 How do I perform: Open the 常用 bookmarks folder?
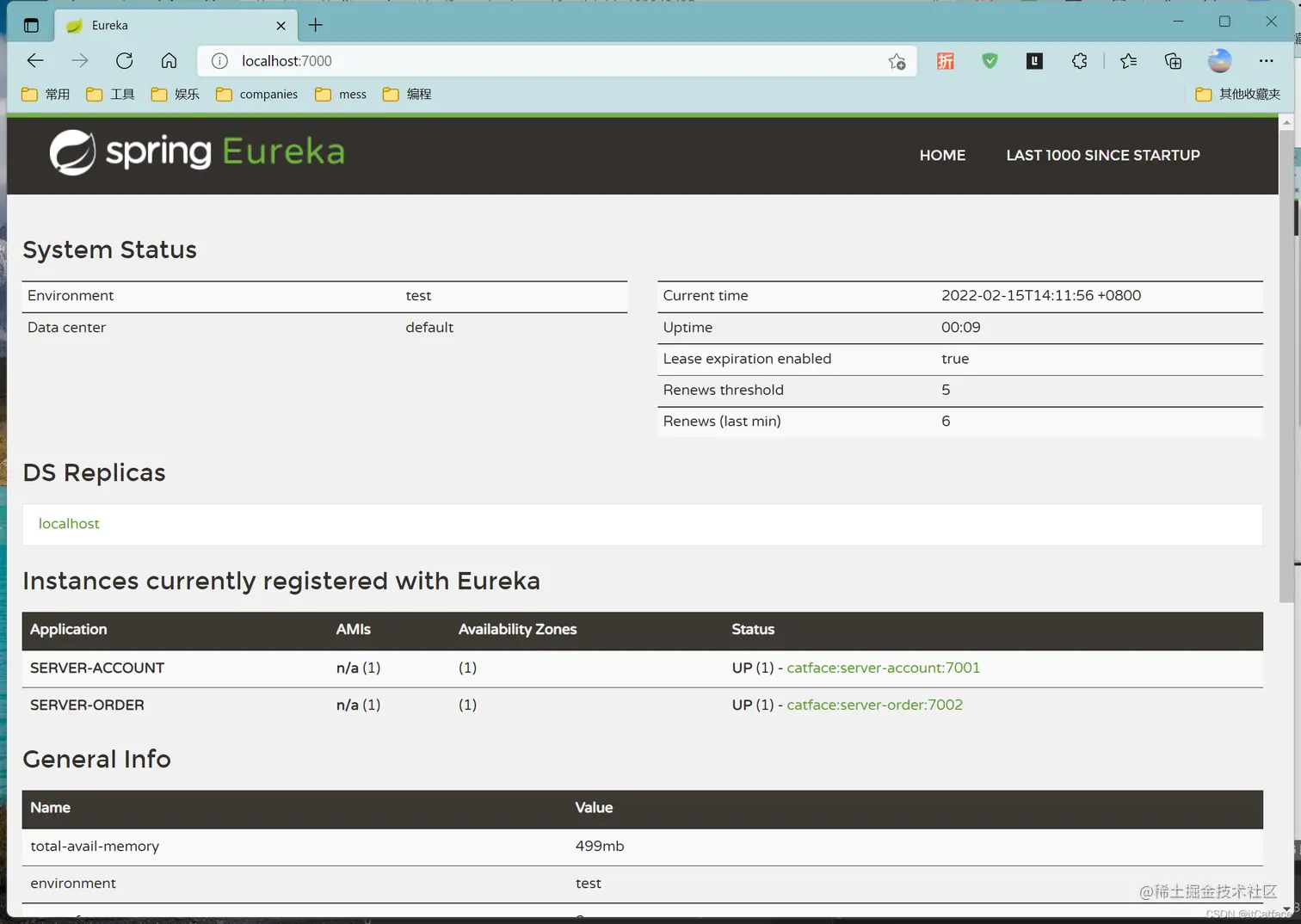46,95
